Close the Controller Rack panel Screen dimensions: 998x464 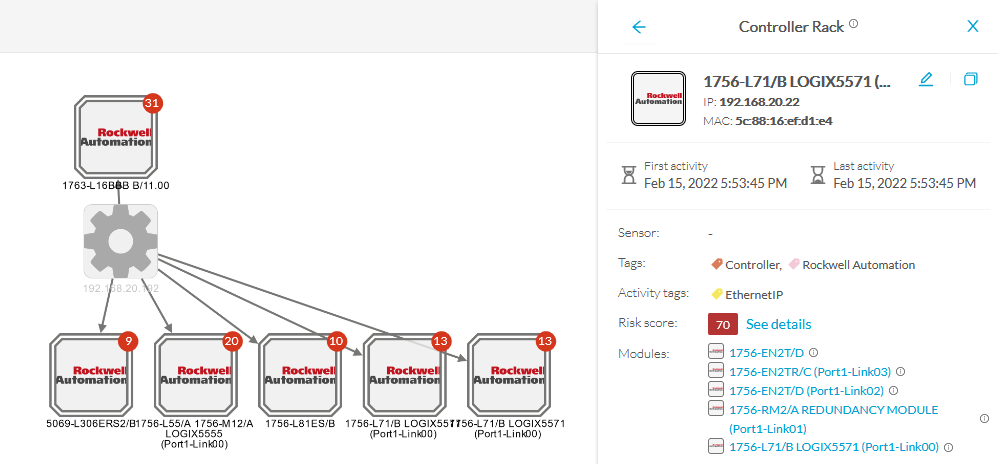[x=973, y=26]
